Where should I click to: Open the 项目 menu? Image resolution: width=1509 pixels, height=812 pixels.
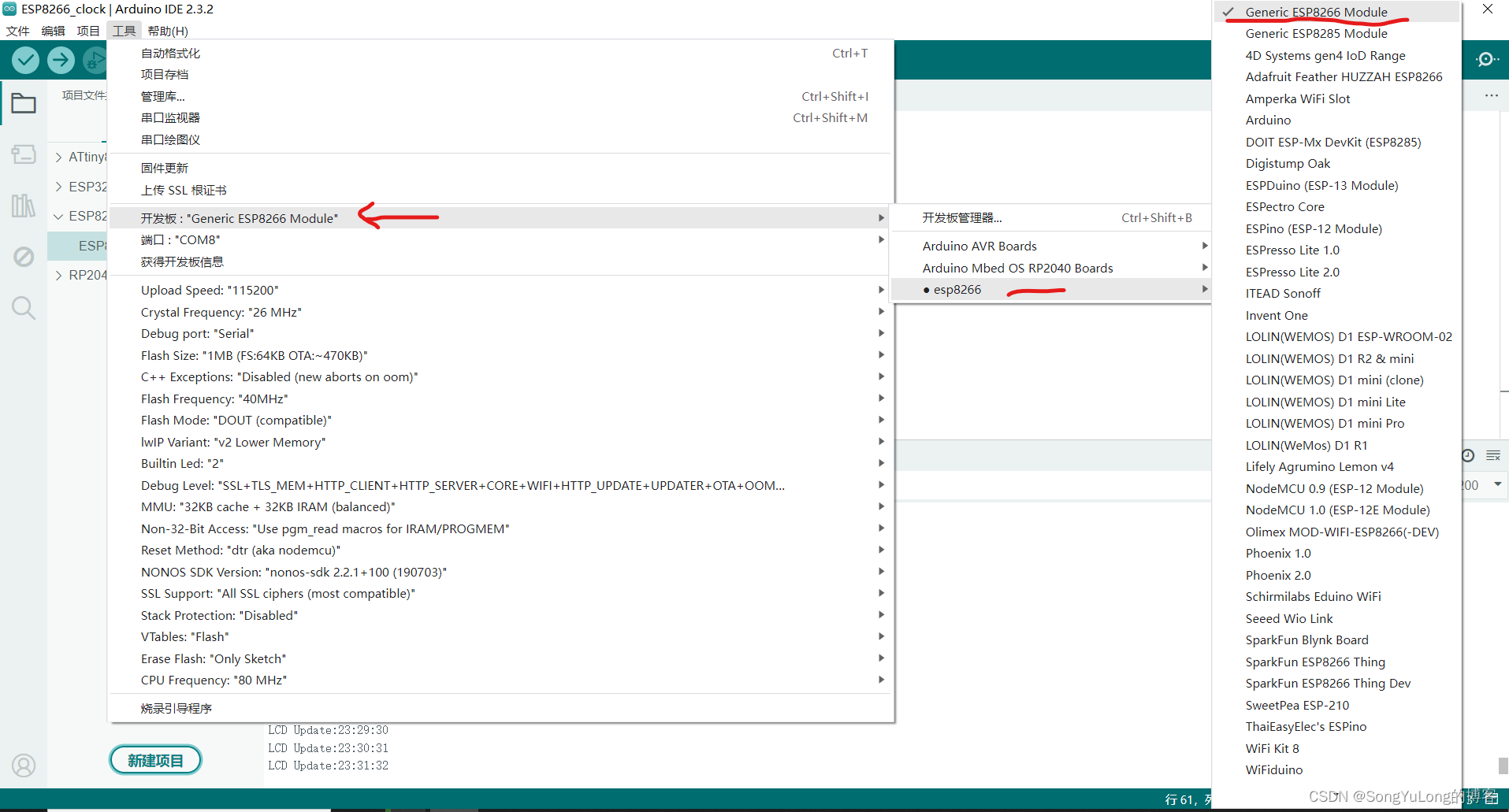pos(88,31)
